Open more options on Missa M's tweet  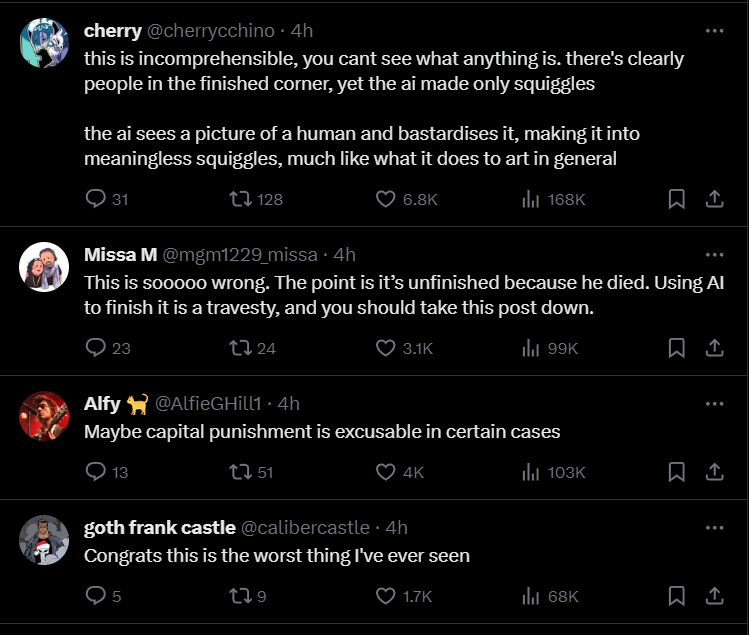point(714,255)
